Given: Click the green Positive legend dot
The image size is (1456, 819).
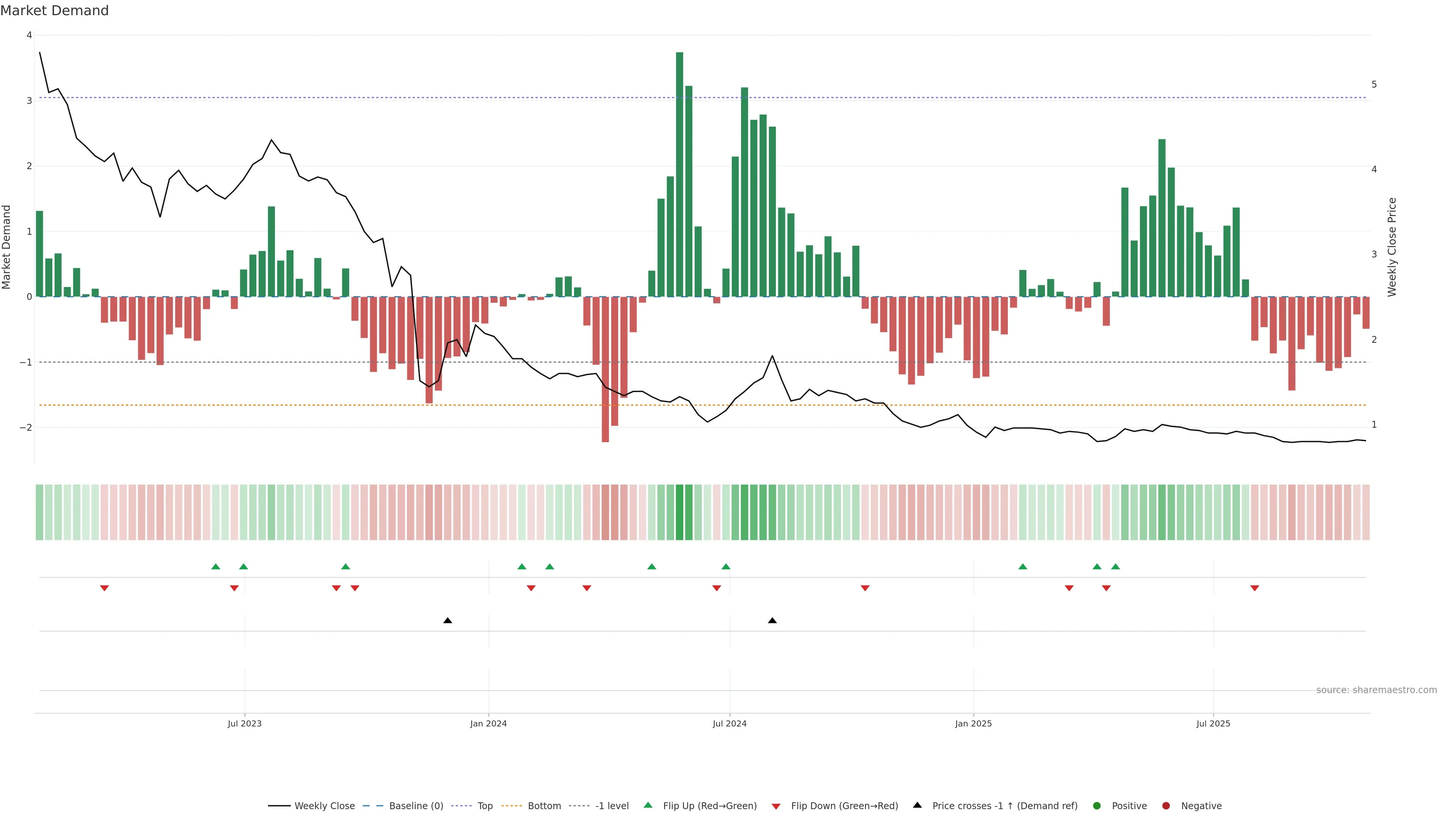Looking at the screenshot, I should click(x=1097, y=806).
